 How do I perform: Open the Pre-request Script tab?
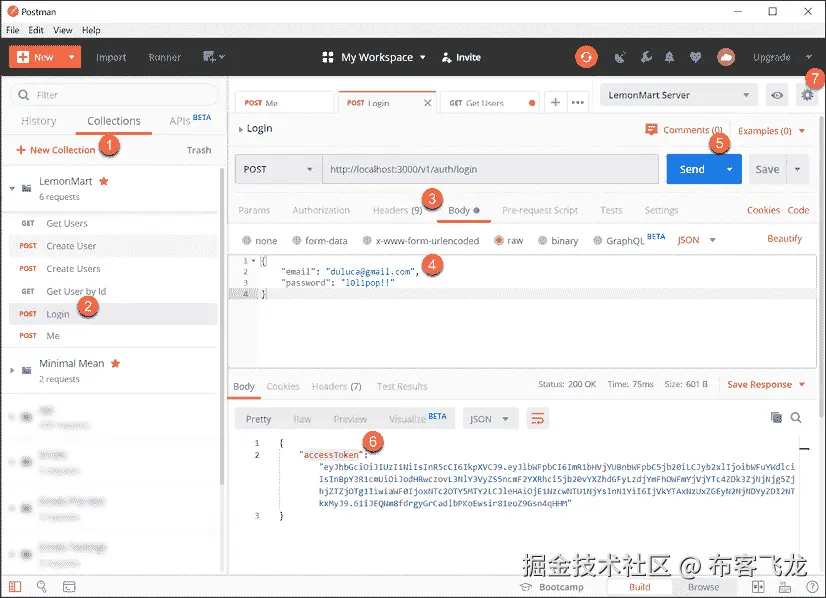pos(540,210)
